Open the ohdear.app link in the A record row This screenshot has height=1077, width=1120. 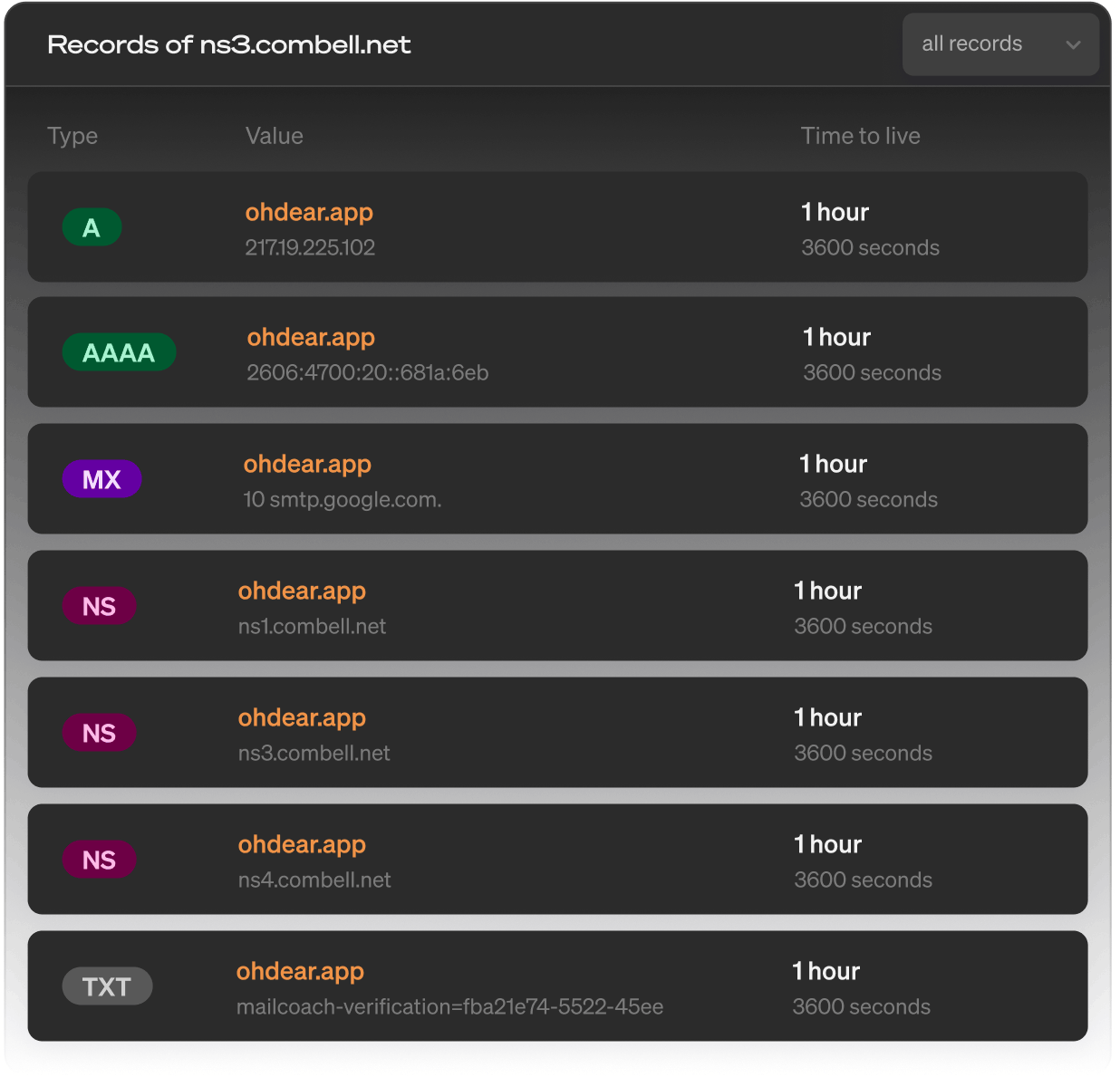309,212
